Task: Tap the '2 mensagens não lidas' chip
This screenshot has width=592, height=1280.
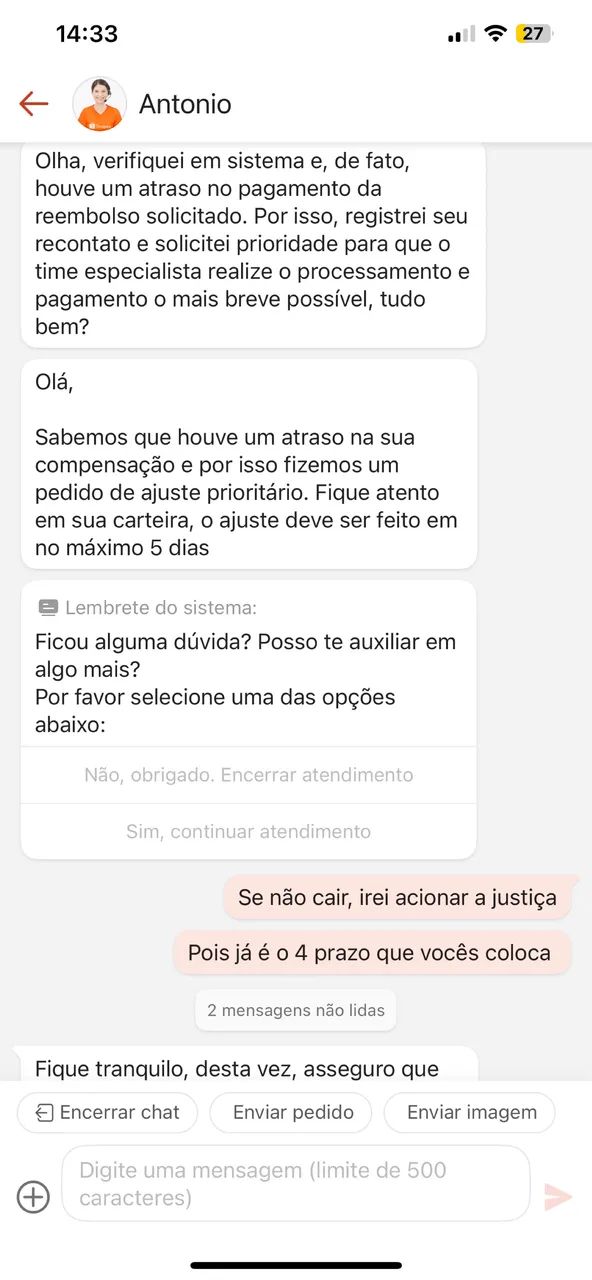Action: (x=295, y=1010)
